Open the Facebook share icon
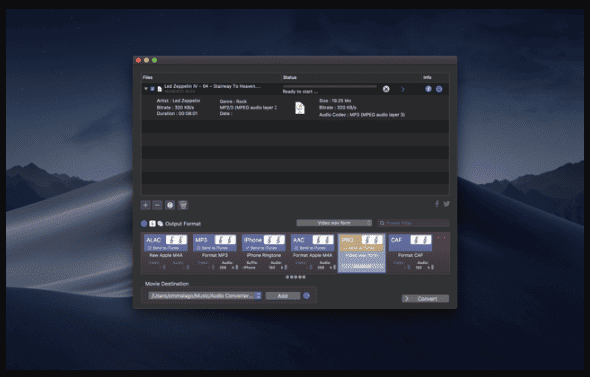Screen dimensions: 590x377 pyautogui.click(x=437, y=204)
